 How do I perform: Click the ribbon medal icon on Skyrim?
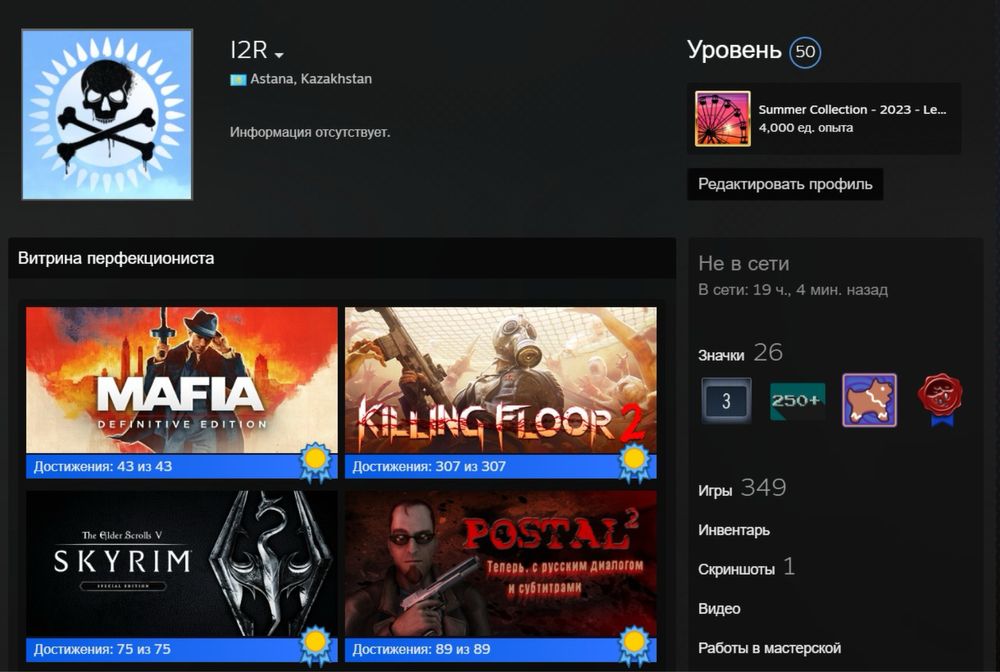pyautogui.click(x=316, y=646)
